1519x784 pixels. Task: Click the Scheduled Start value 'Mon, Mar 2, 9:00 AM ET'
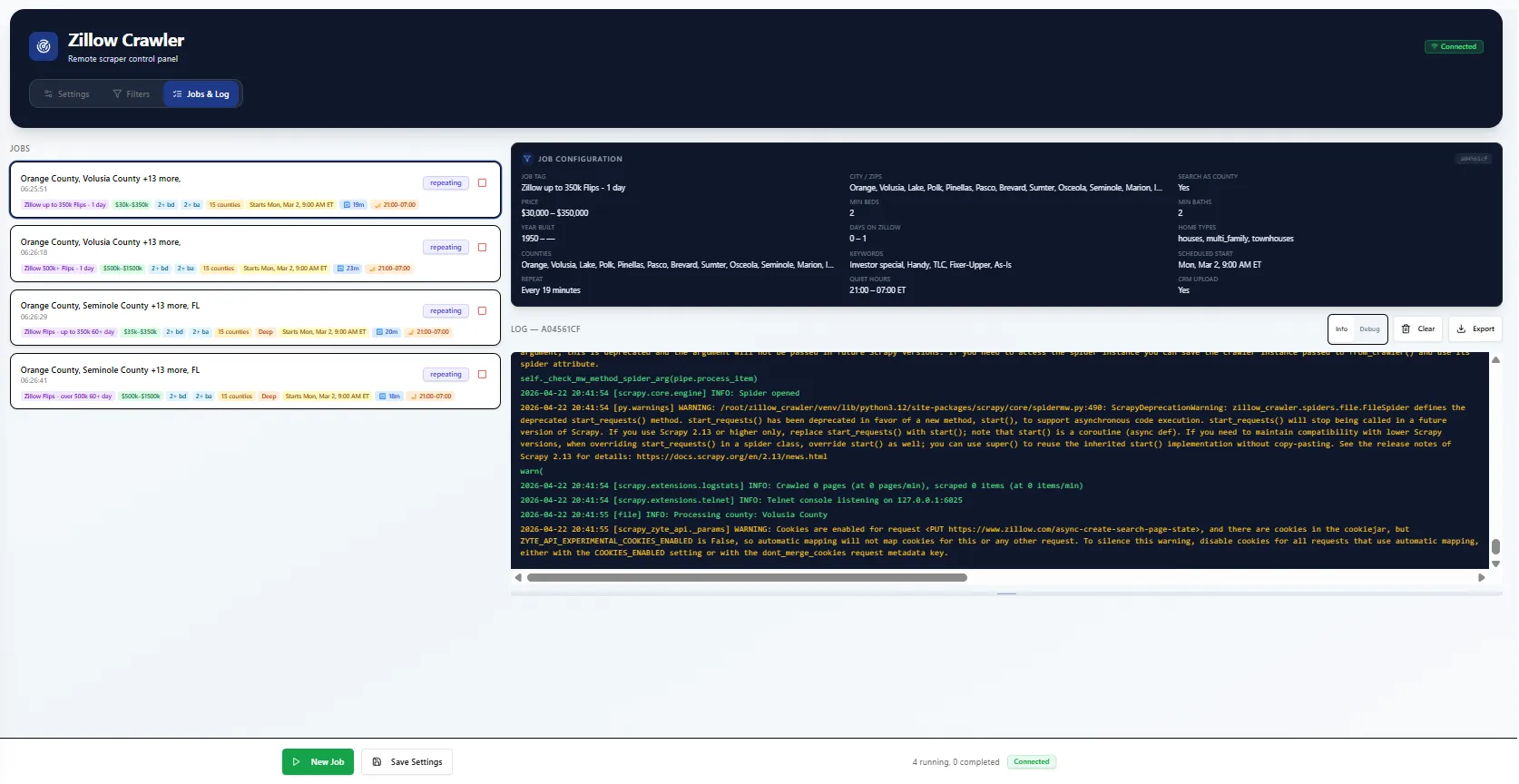pos(1220,265)
